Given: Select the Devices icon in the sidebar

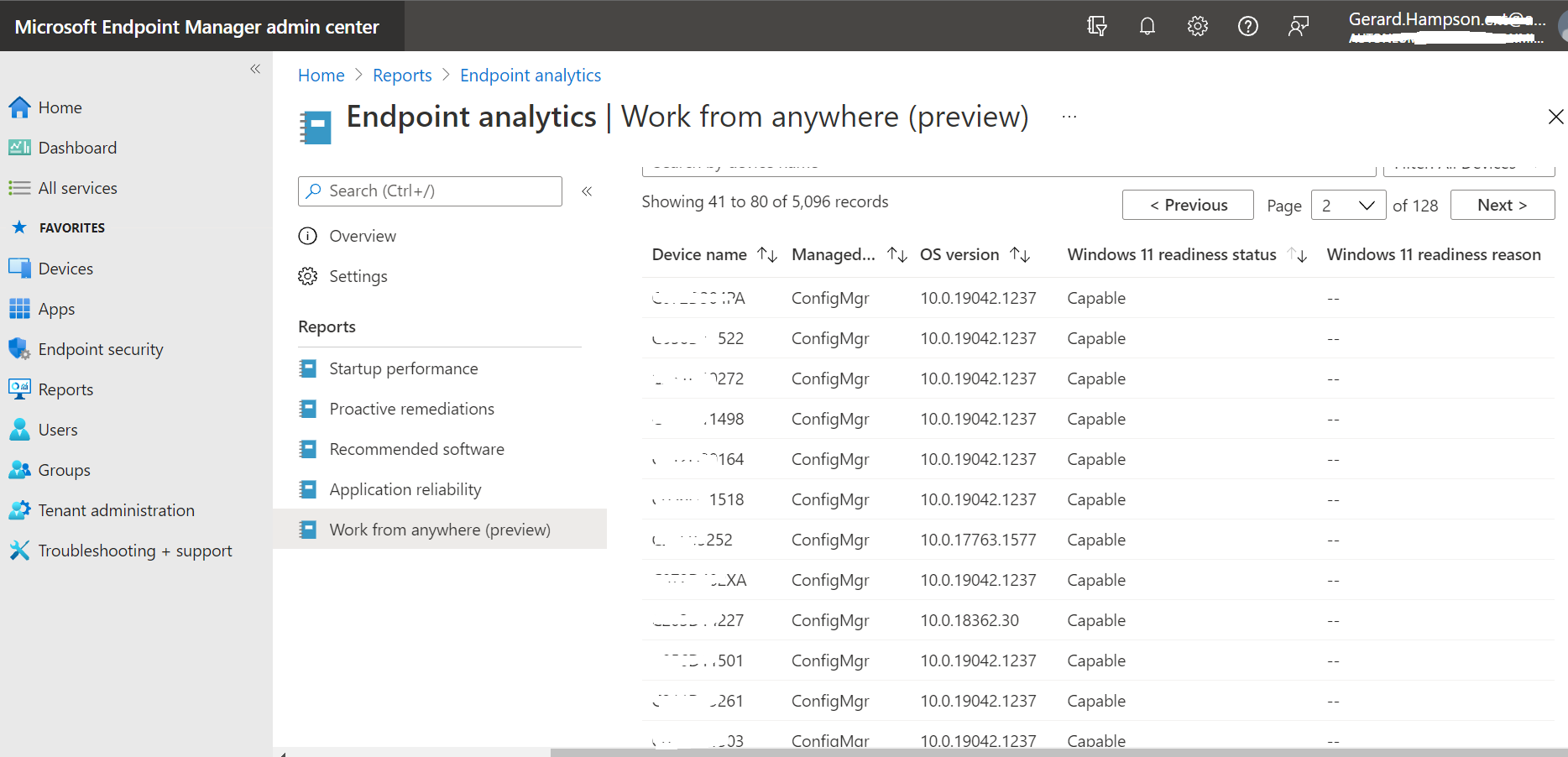Looking at the screenshot, I should pyautogui.click(x=20, y=268).
